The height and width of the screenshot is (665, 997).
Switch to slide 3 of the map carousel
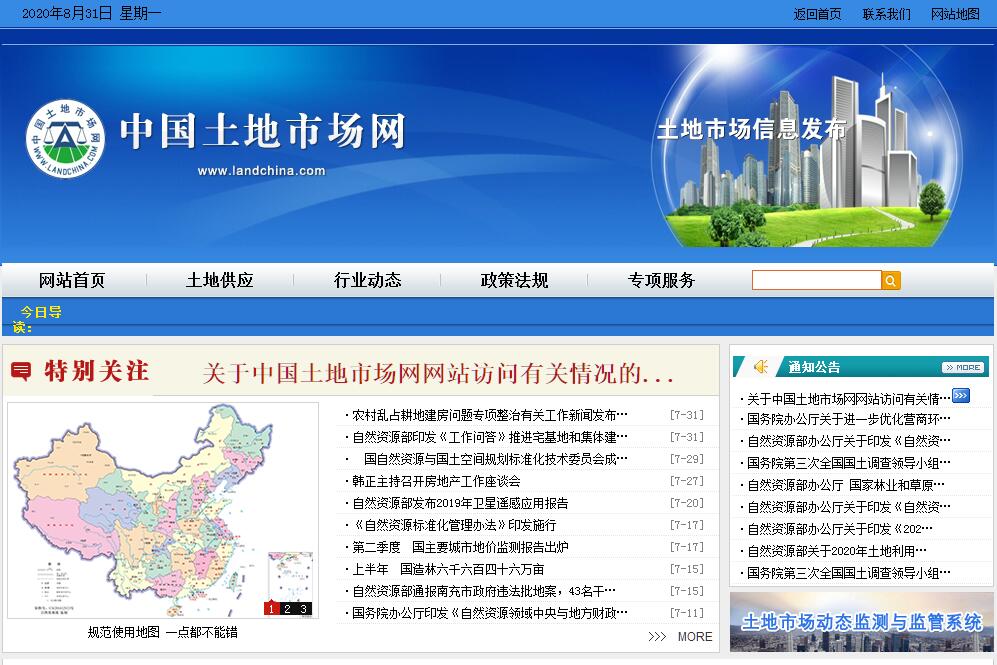pos(303,608)
